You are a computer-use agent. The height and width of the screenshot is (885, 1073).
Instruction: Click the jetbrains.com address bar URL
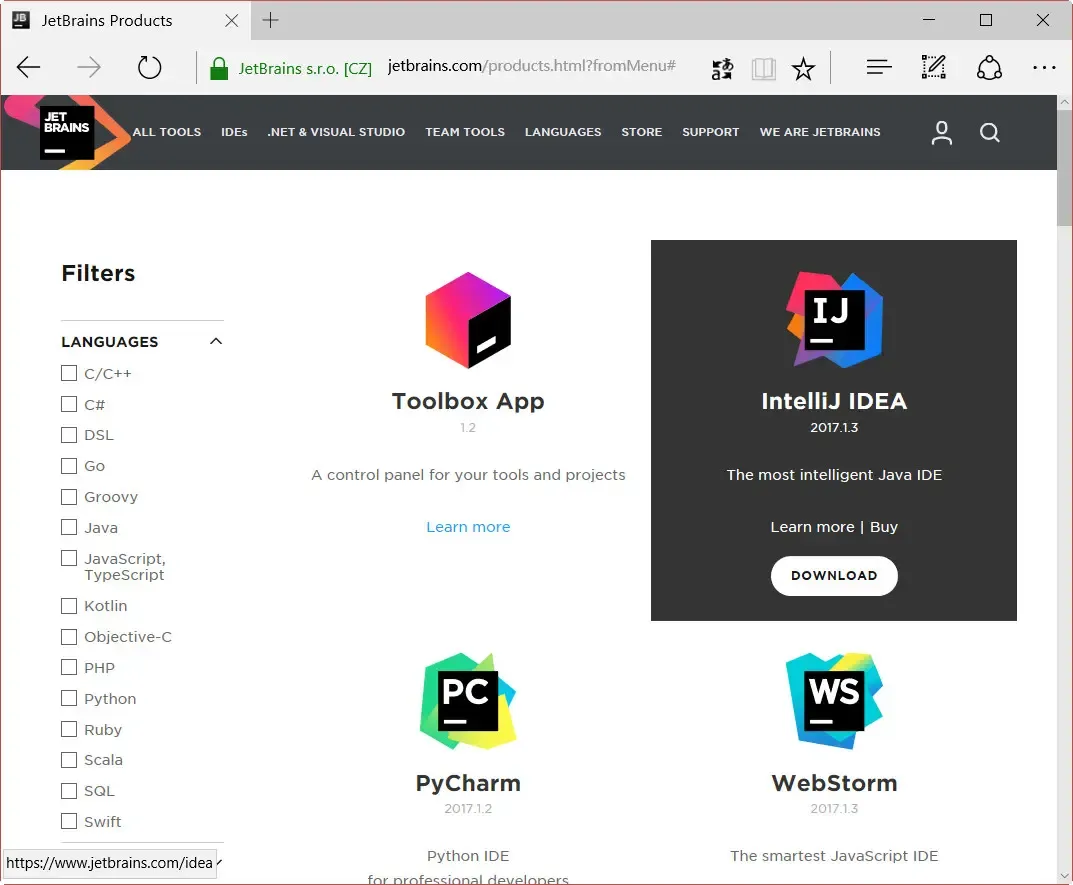click(532, 66)
